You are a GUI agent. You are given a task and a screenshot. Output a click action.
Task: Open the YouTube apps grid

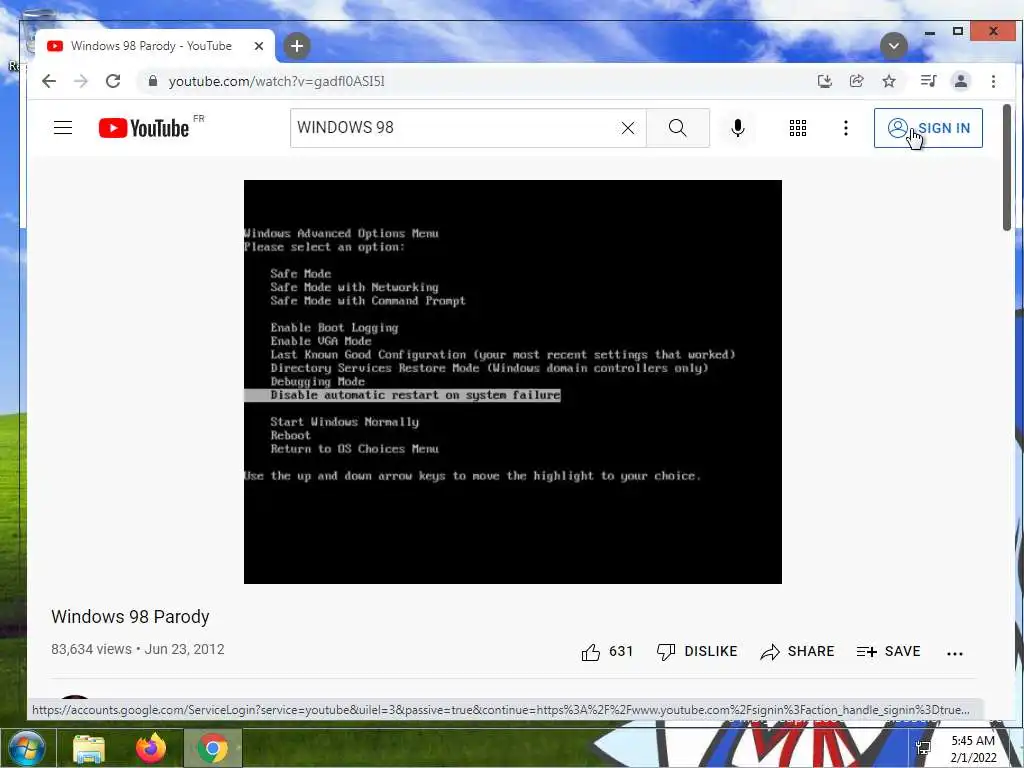tap(798, 128)
